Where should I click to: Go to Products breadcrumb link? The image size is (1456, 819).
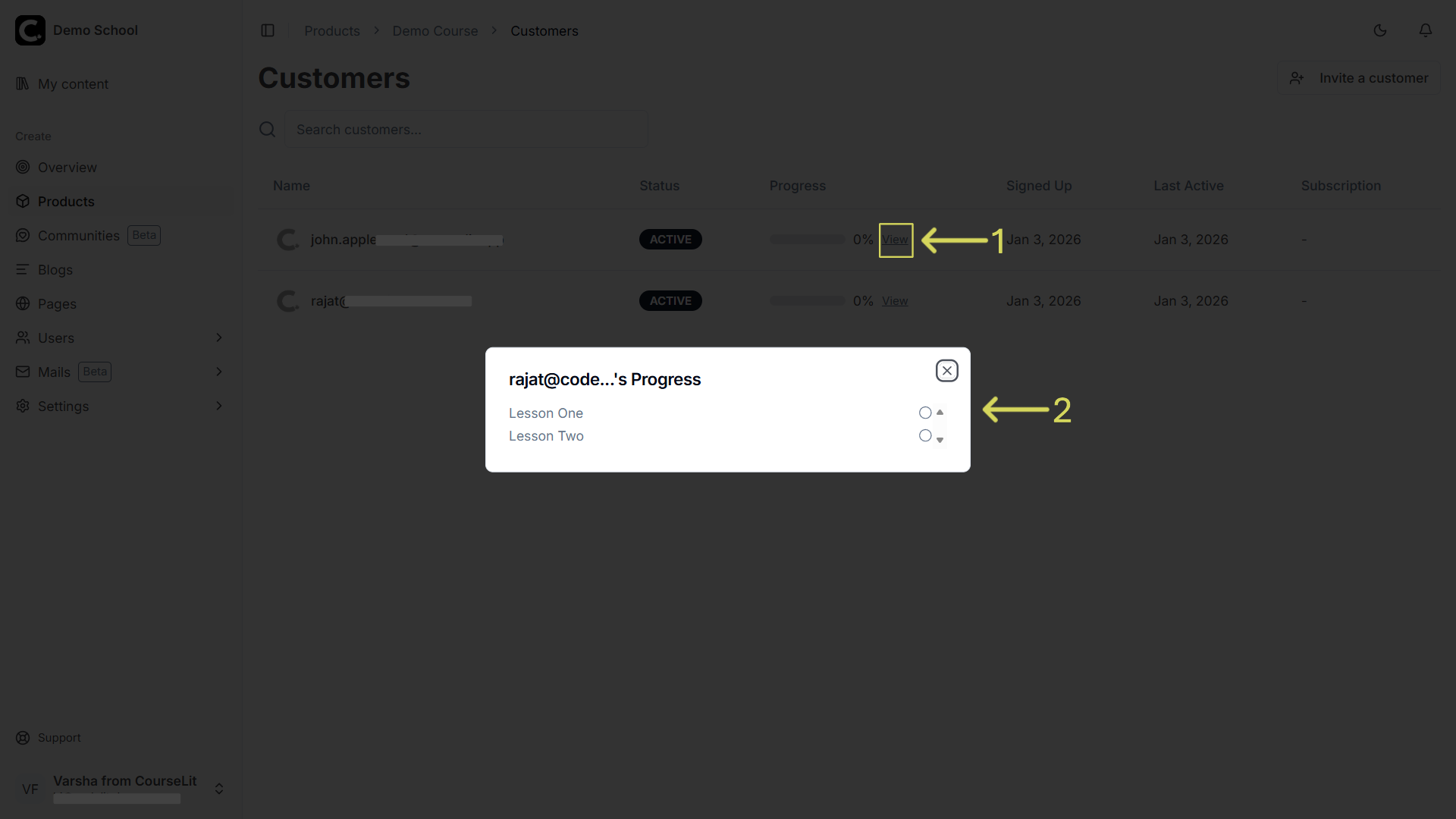pos(331,30)
